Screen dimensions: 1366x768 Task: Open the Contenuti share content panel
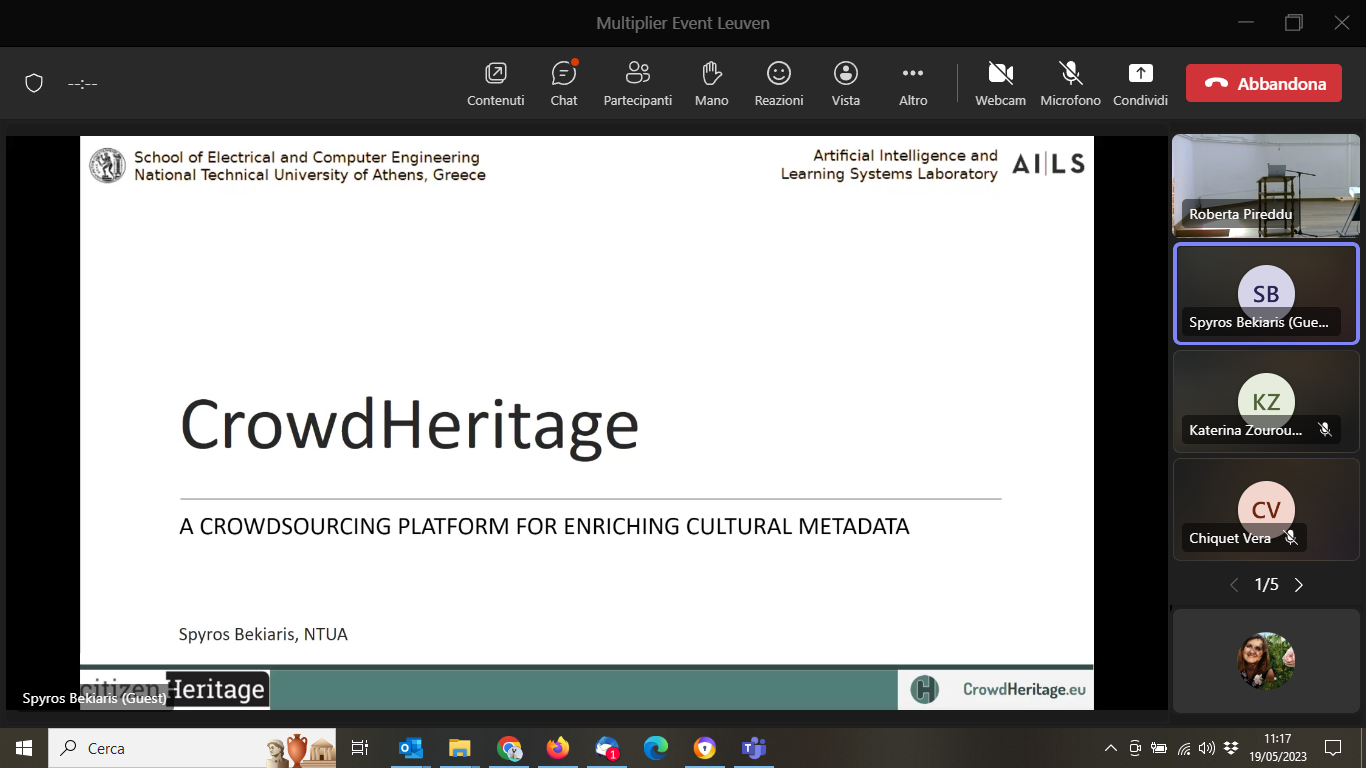tap(496, 84)
